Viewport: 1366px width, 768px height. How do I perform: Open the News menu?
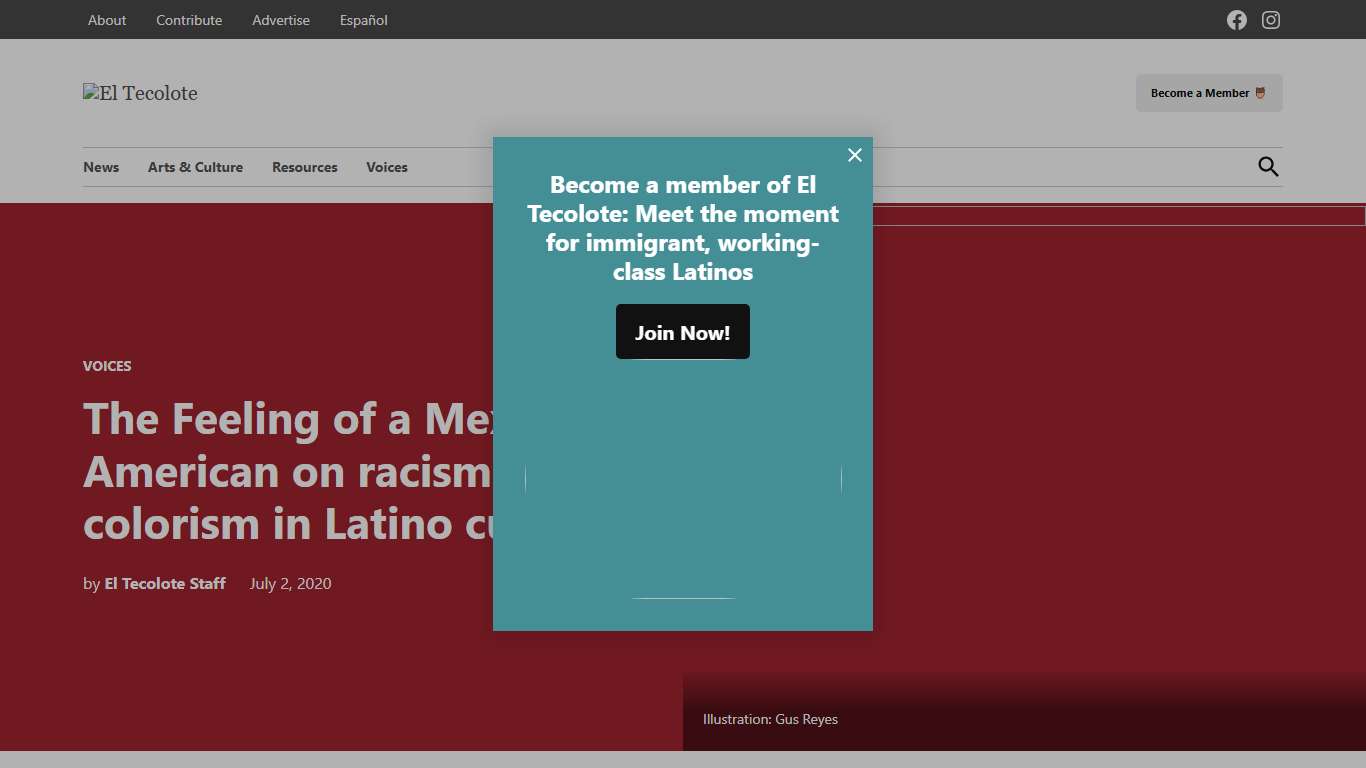point(101,167)
